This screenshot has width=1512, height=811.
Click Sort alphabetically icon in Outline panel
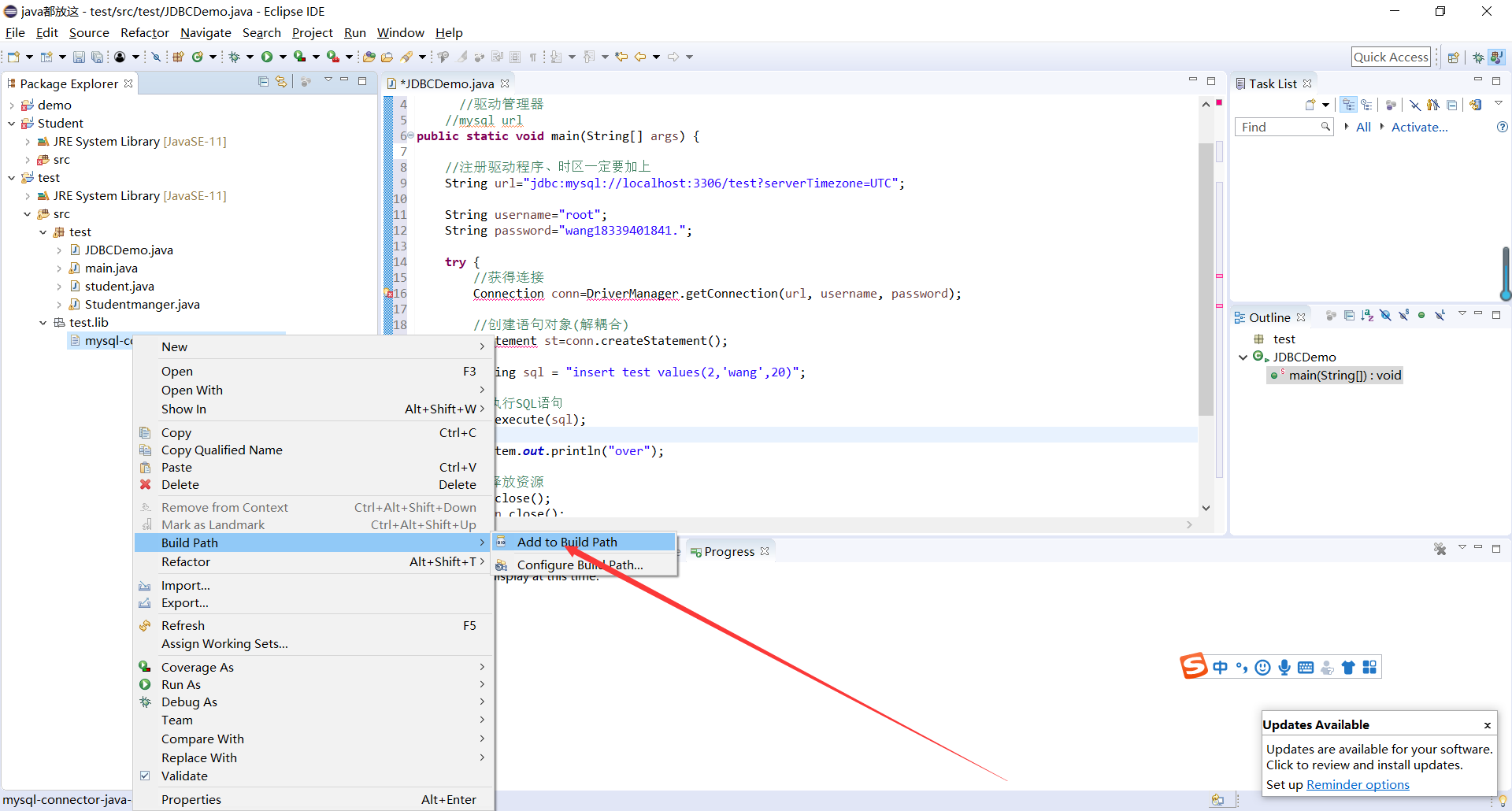(x=1367, y=316)
